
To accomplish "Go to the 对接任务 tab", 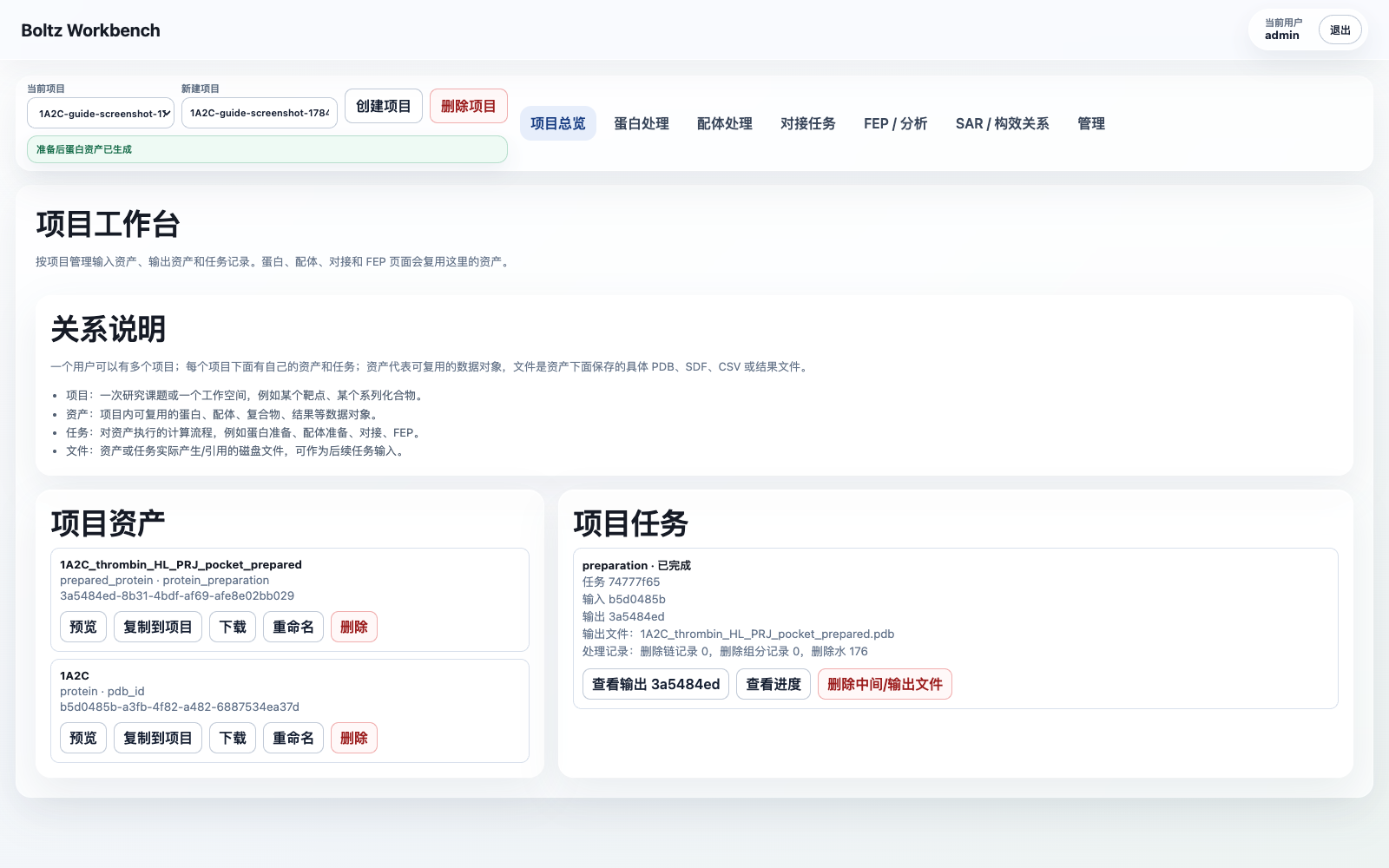I will 808,123.
